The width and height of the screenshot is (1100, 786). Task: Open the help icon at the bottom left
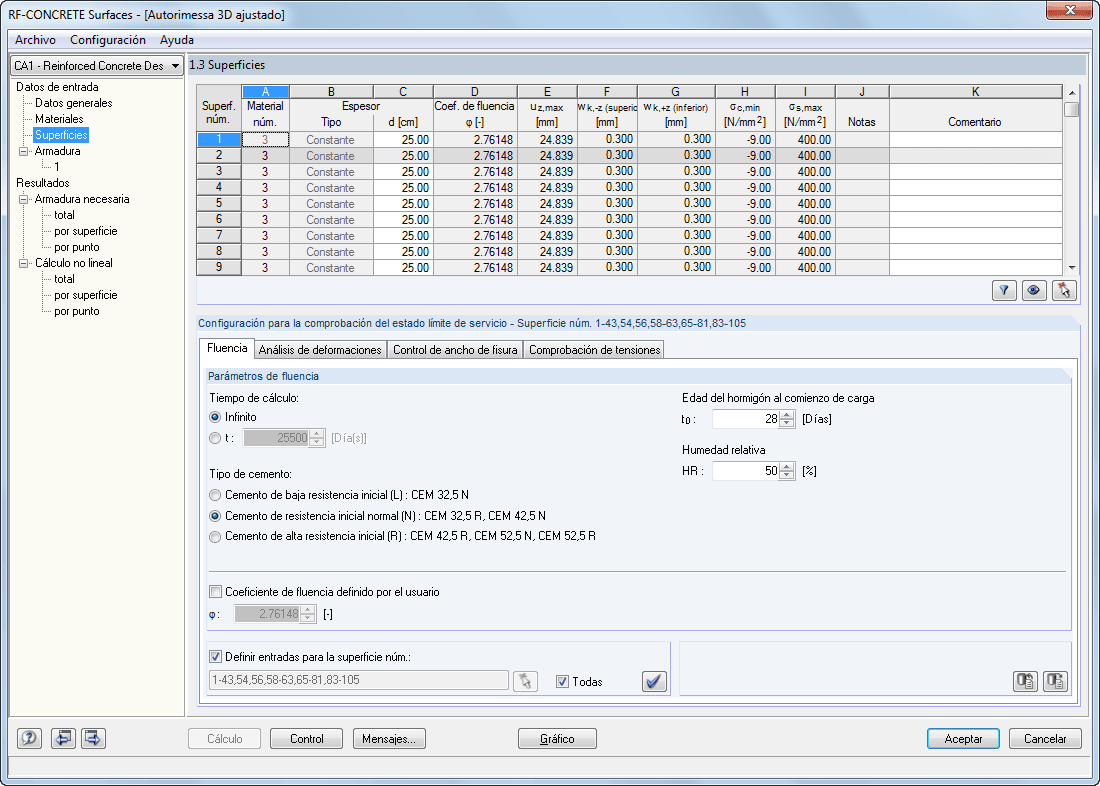pos(29,738)
